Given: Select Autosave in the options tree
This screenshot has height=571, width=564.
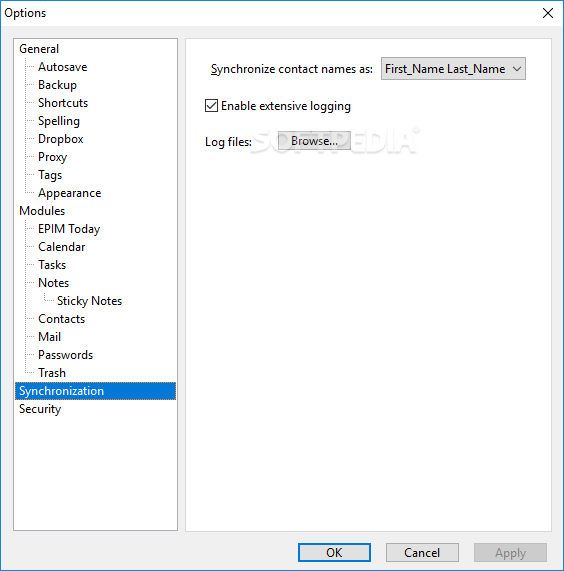Looking at the screenshot, I should (63, 67).
